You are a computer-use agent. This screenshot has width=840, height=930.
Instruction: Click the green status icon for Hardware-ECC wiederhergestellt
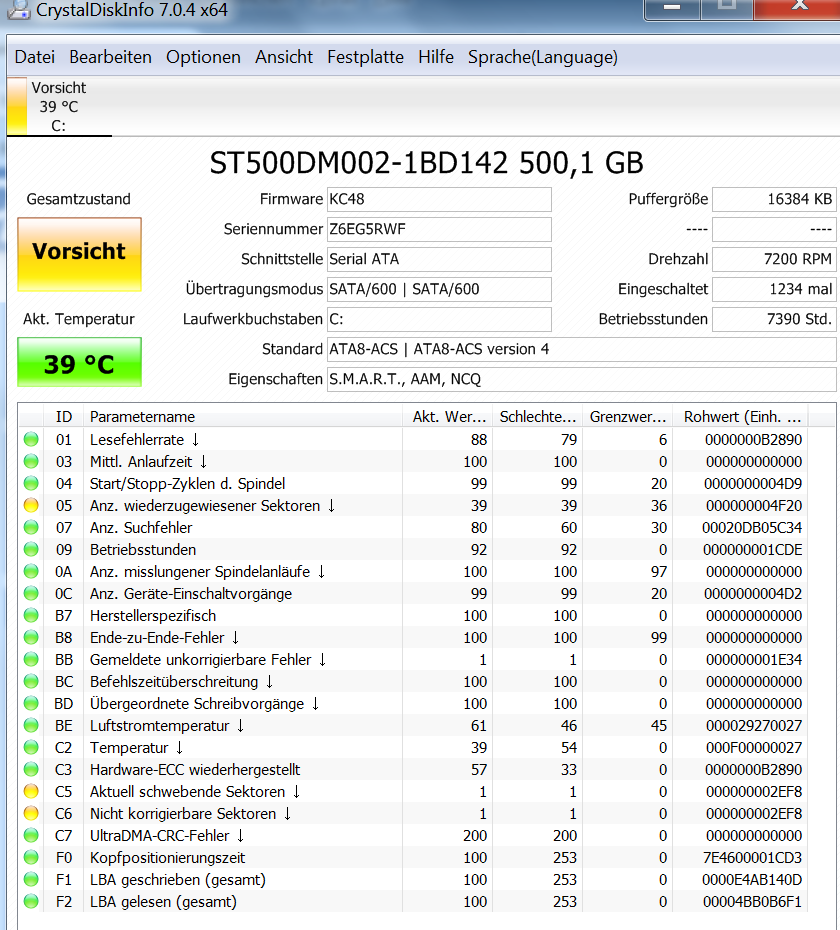31,769
